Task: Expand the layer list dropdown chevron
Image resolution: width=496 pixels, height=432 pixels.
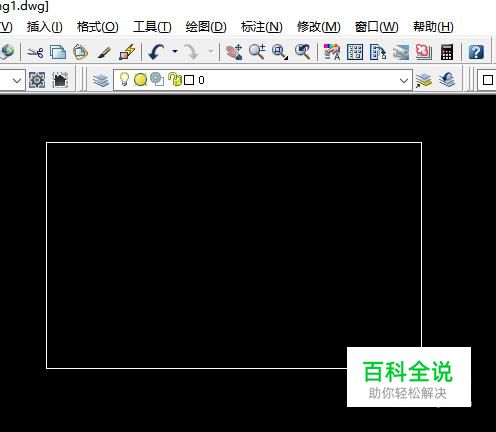Action: [x=404, y=80]
